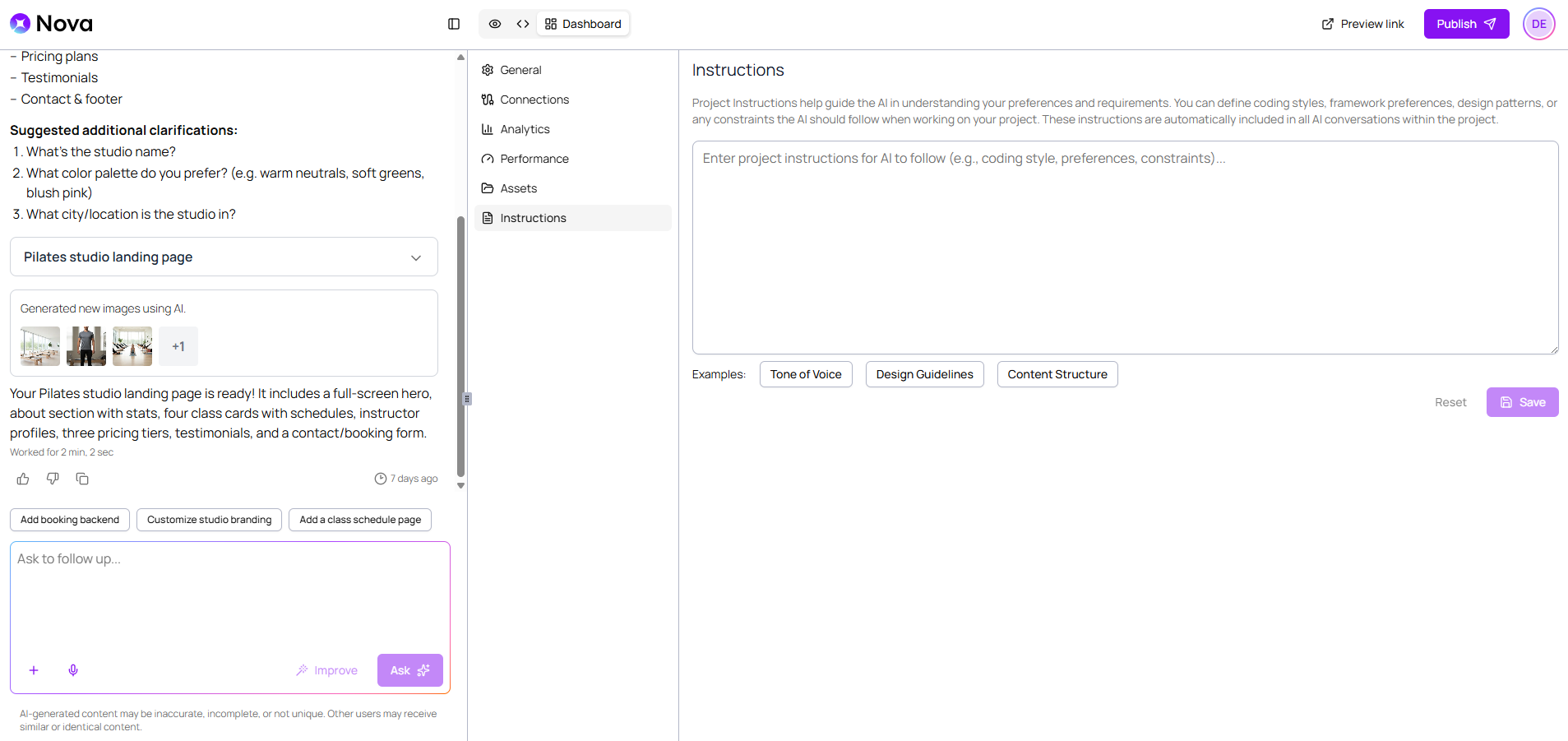1568x741 pixels.
Task: Copy the response text
Action: click(82, 479)
